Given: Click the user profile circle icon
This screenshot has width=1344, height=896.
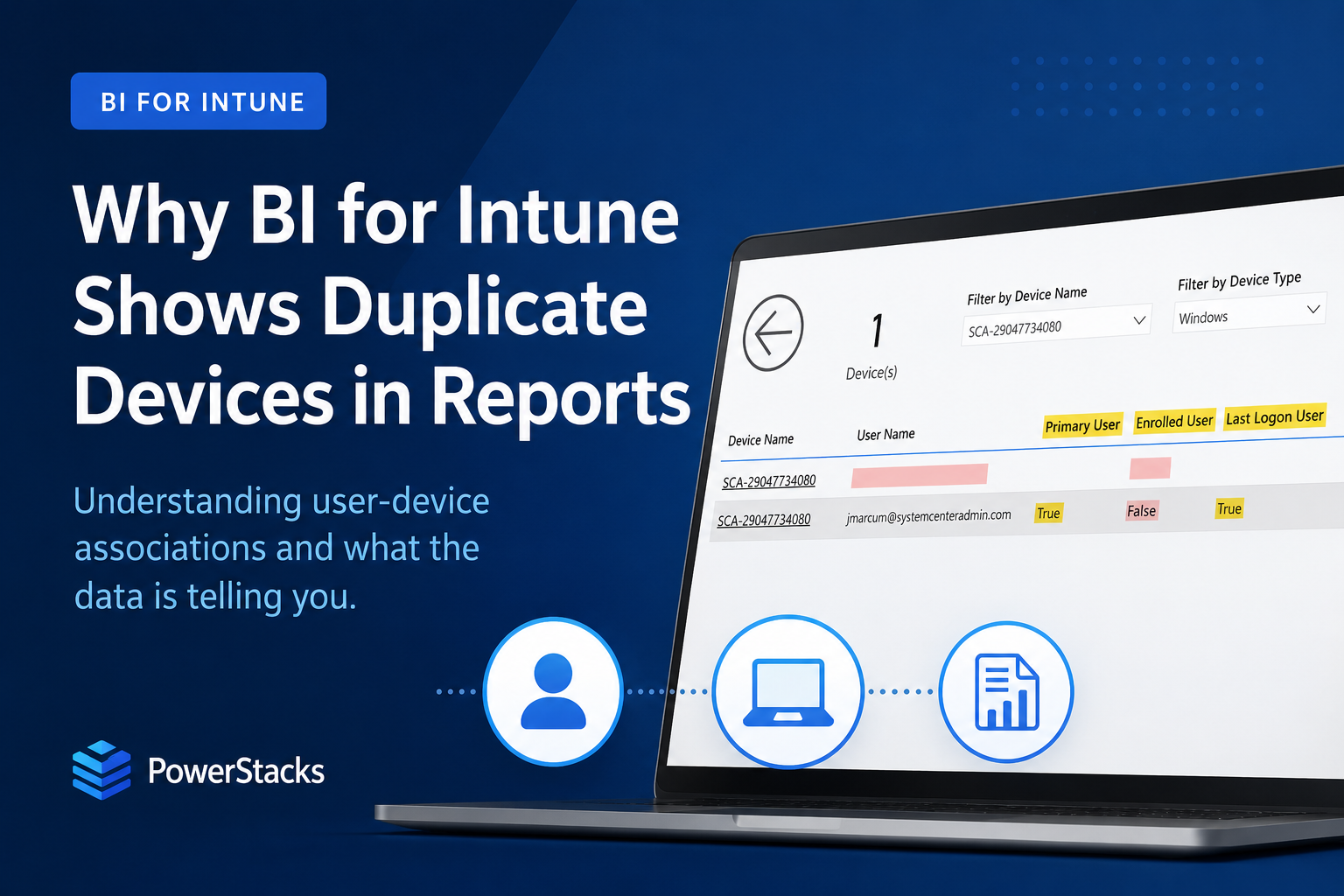Looking at the screenshot, I should click(x=553, y=691).
